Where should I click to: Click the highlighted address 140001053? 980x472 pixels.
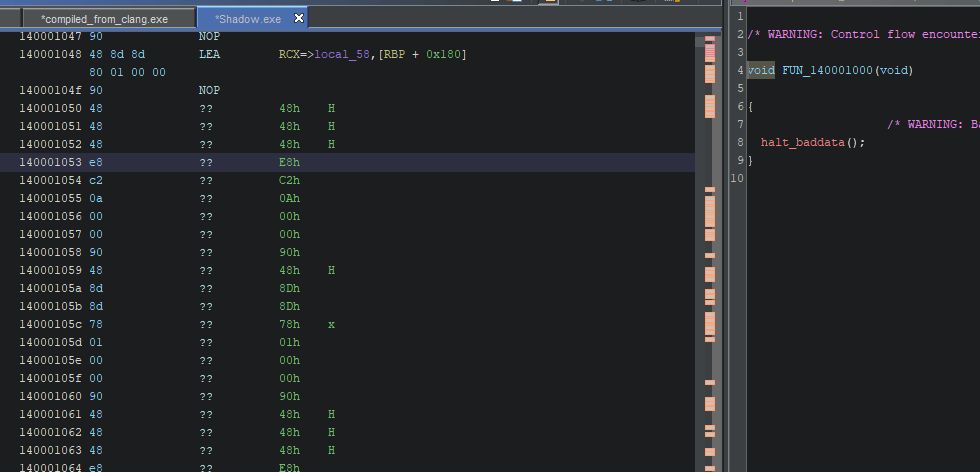[51, 163]
